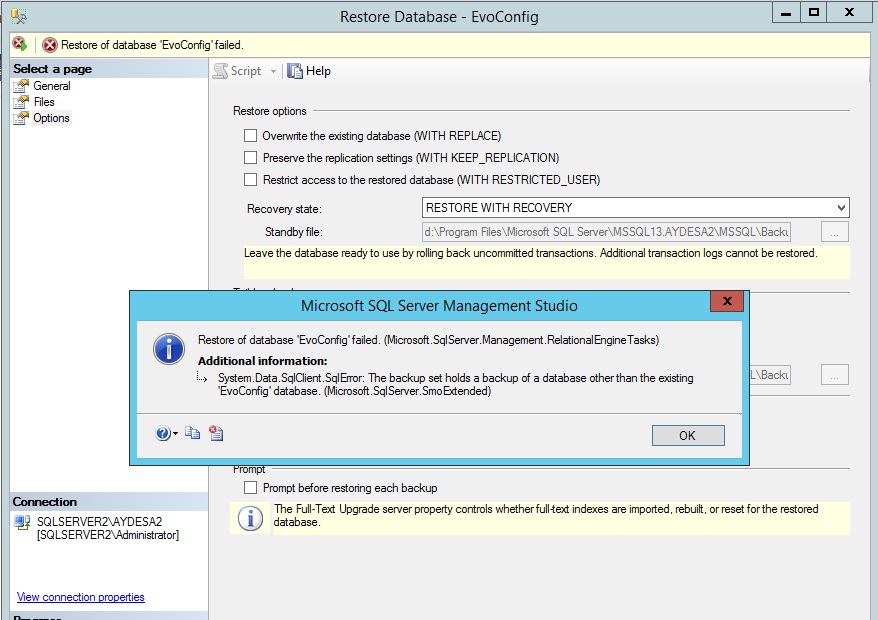878x620 pixels.
Task: Click the [SQLSERVER2\Administrator] login text
Action: pos(108,535)
